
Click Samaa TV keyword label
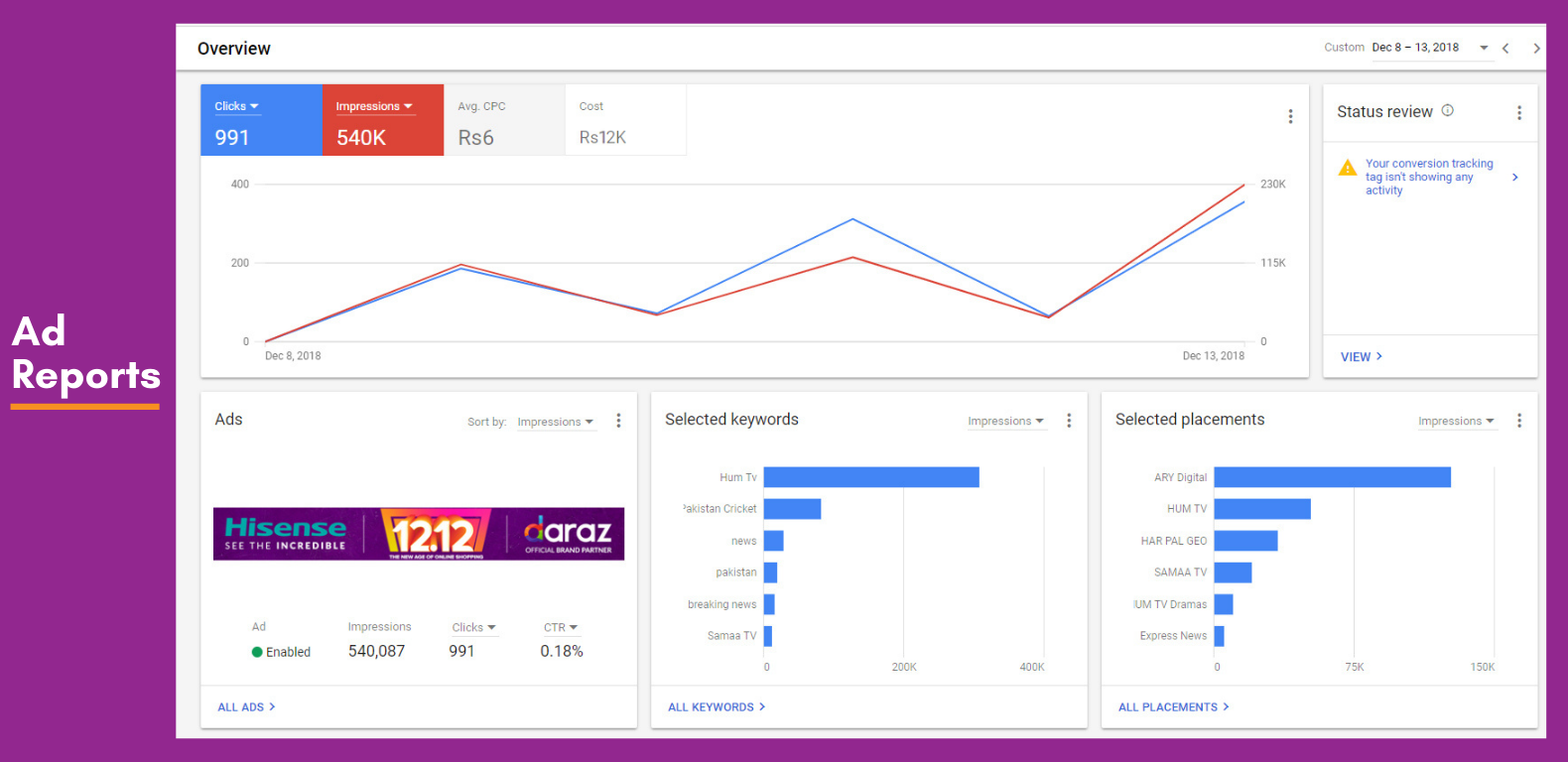pyautogui.click(x=731, y=636)
